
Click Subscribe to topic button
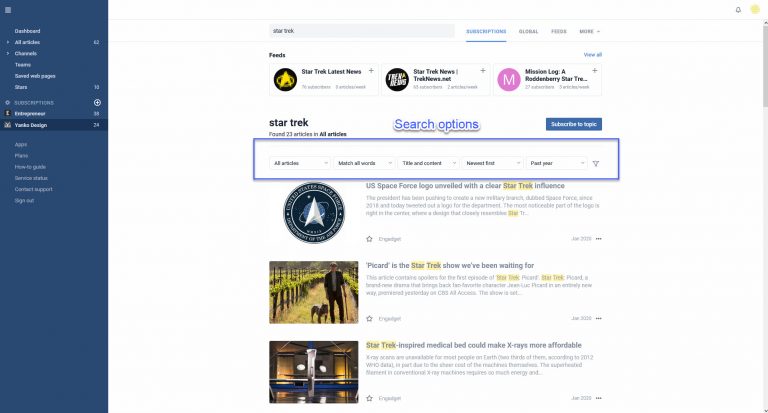tap(574, 124)
